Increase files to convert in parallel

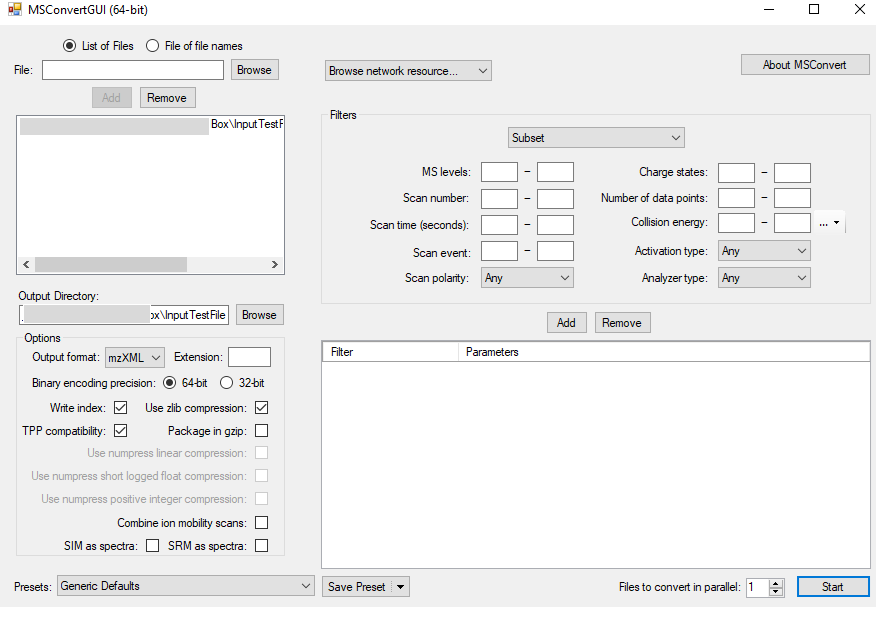click(777, 582)
